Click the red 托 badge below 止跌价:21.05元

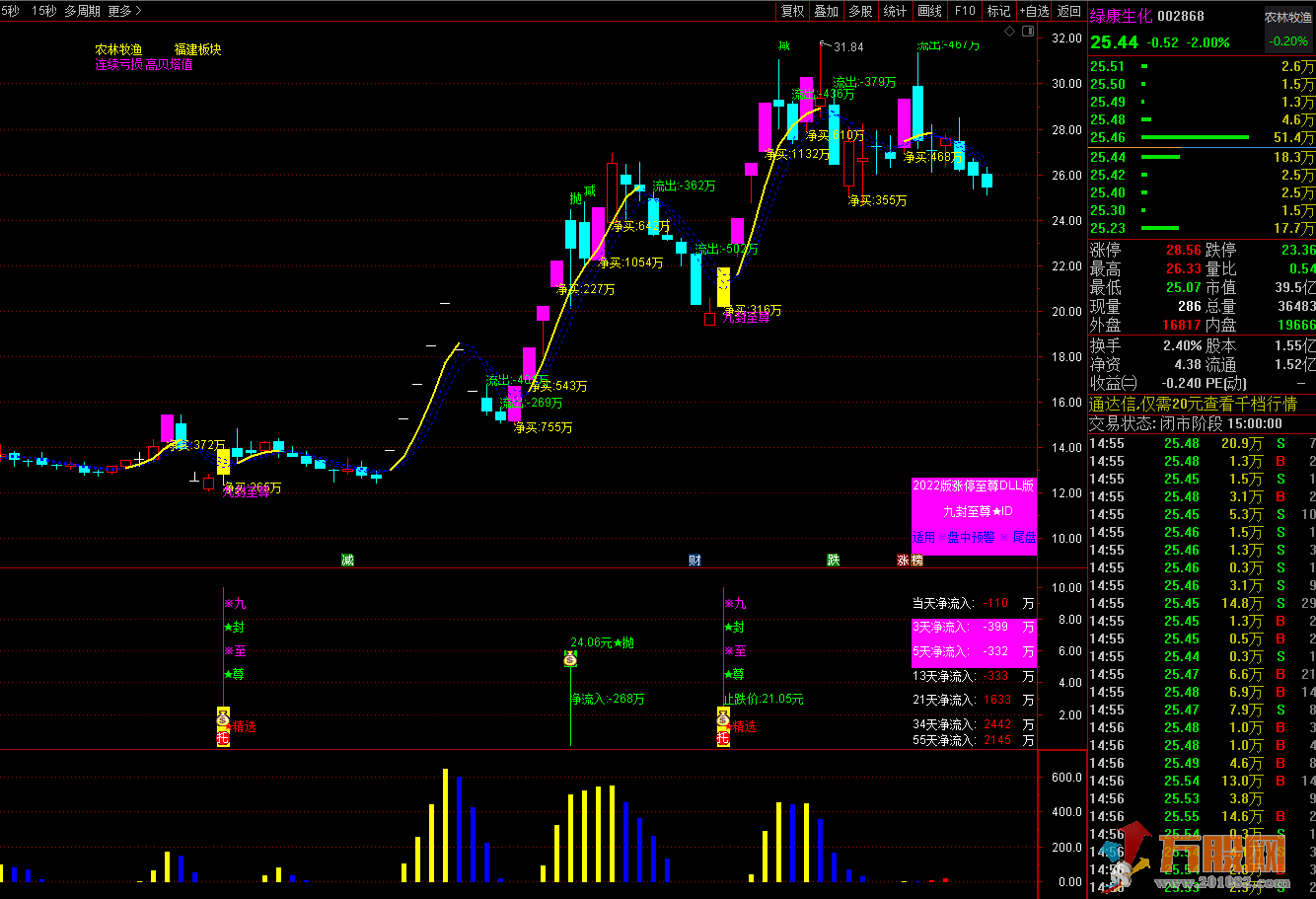click(723, 738)
